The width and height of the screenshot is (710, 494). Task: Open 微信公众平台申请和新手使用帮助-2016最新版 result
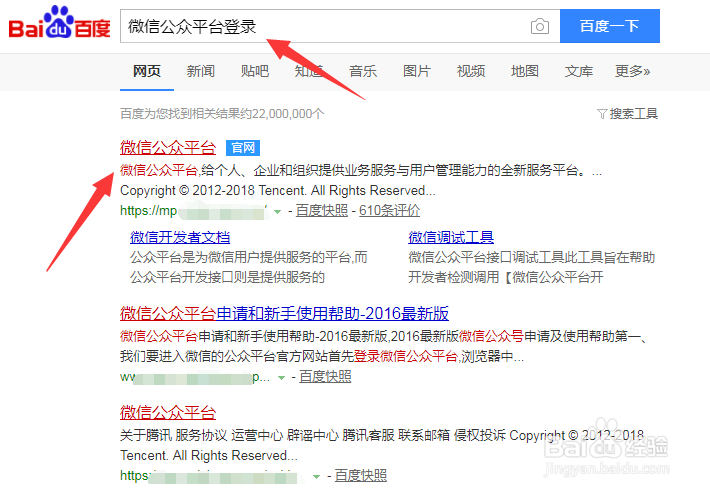284,313
